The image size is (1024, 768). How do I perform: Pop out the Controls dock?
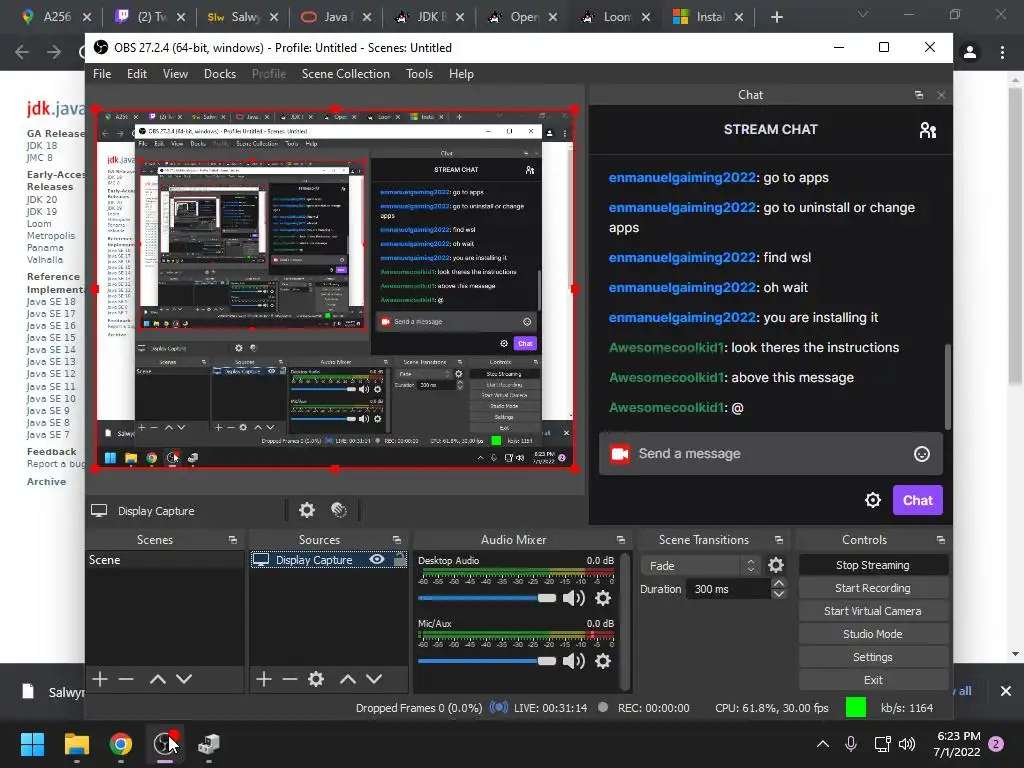coord(940,540)
